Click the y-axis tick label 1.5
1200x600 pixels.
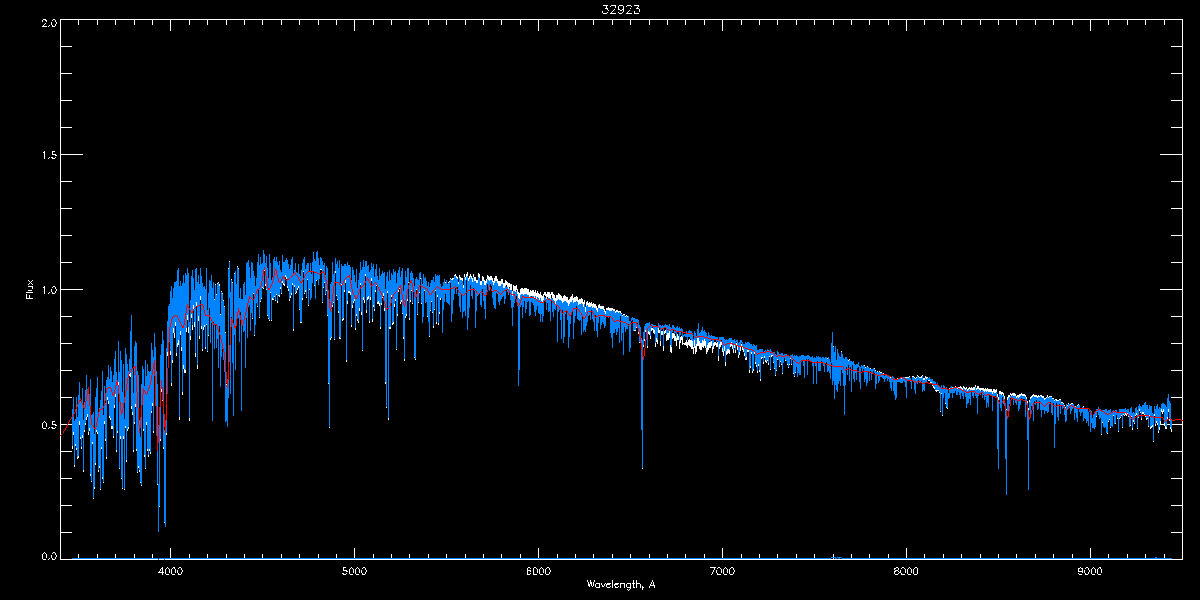point(48,155)
